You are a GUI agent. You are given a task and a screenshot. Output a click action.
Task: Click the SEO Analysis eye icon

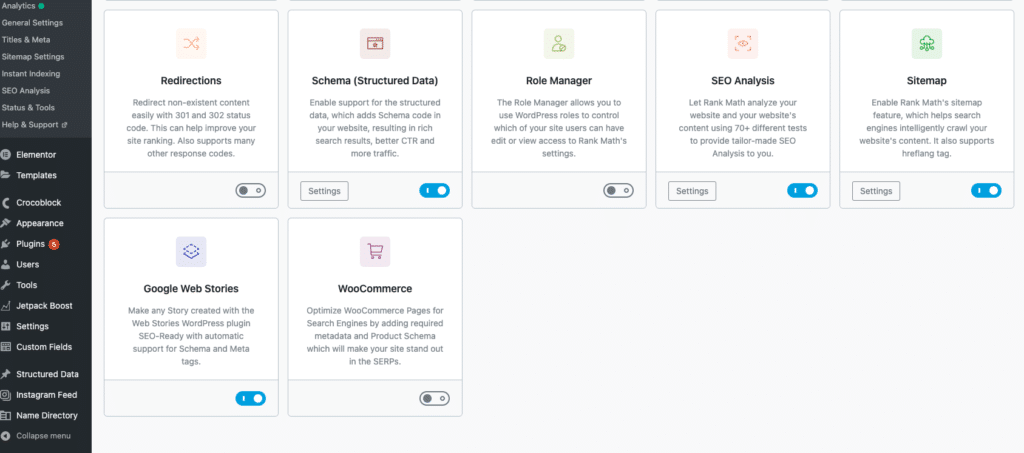point(743,44)
